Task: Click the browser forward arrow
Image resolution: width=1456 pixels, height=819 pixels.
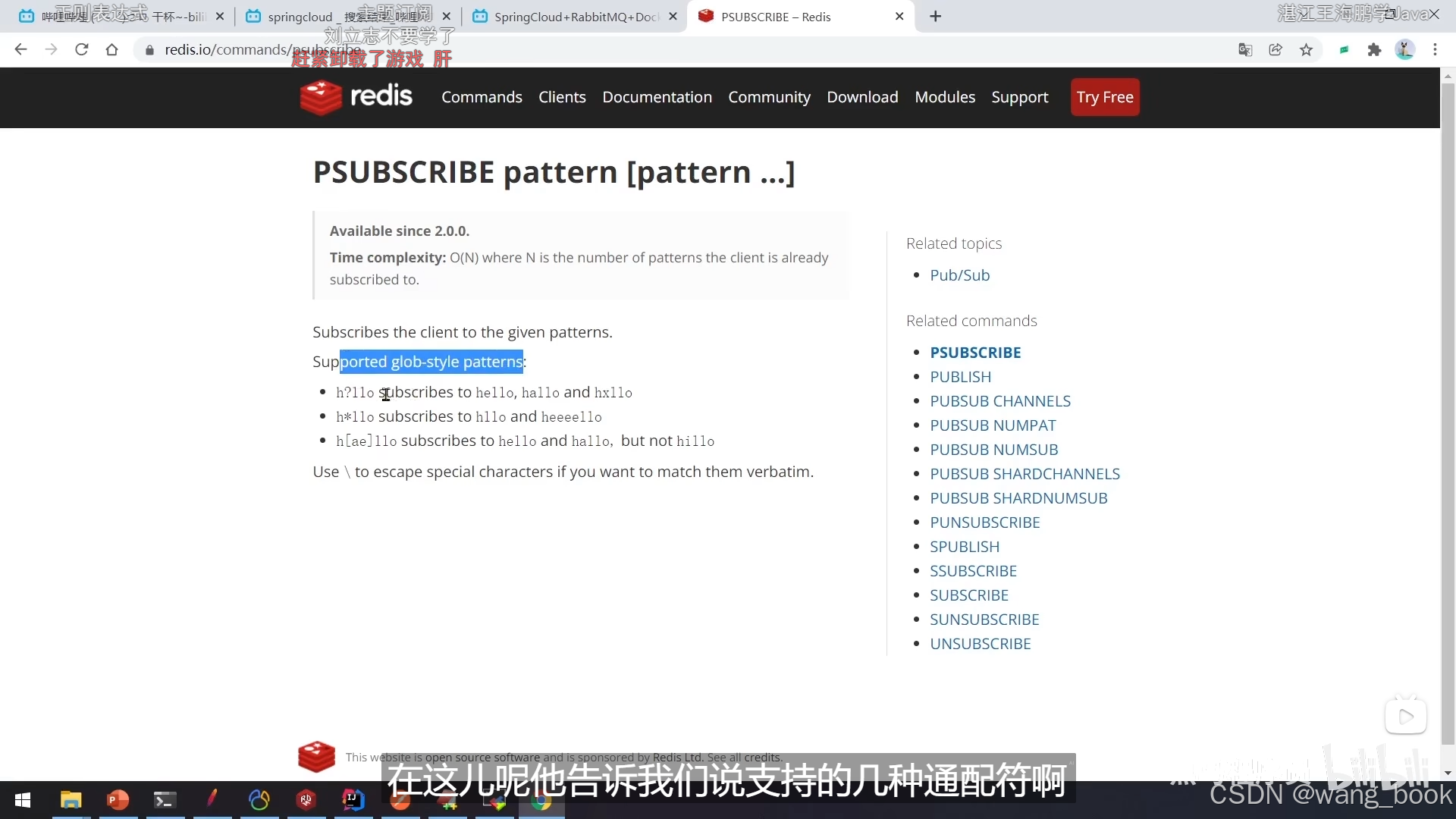Action: pos(51,49)
